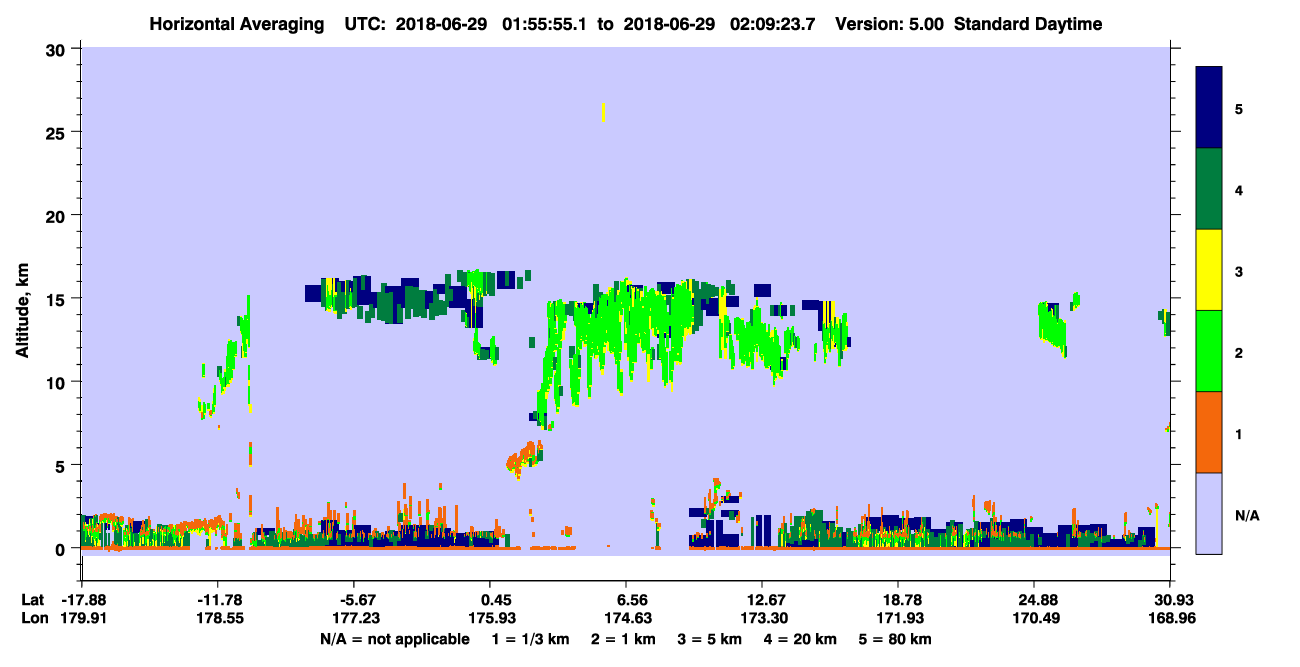Click longitude value 168.96

pyautogui.click(x=1170, y=619)
